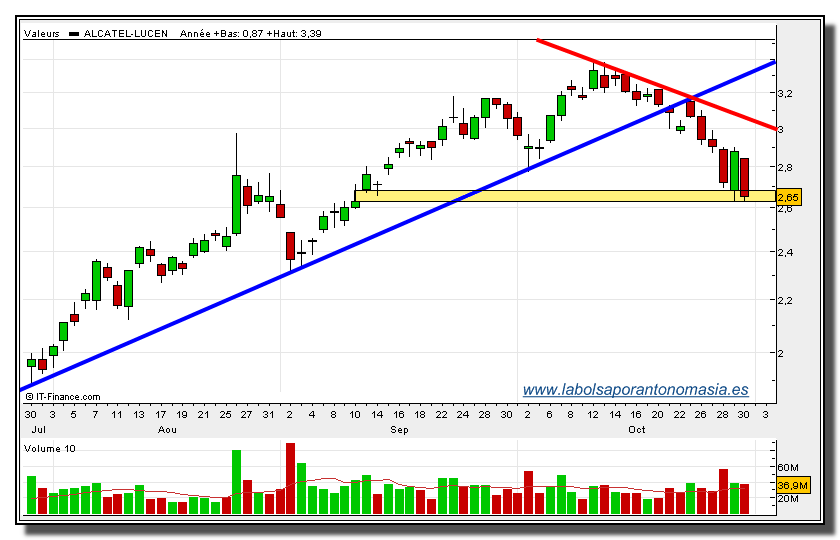Select the red descending resistance trendline
The image size is (840, 540).
point(656,85)
